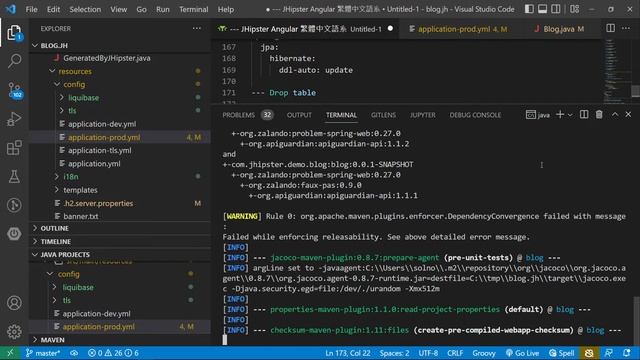Toggle Spell checker in status bar

click(x=562, y=353)
